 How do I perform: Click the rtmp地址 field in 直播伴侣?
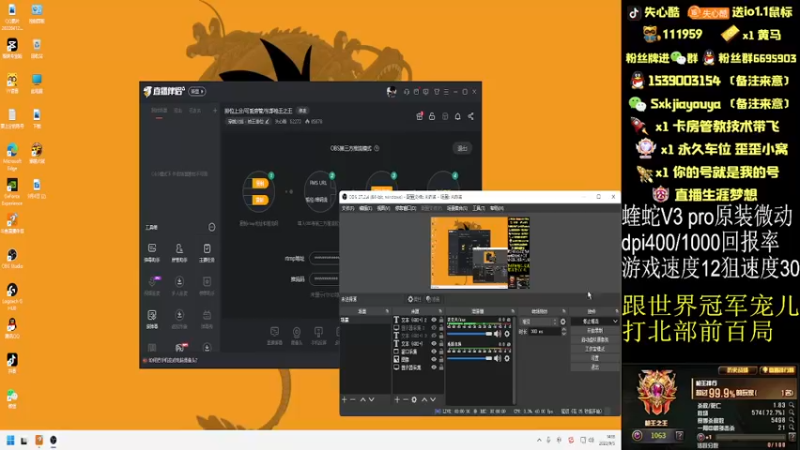324,258
